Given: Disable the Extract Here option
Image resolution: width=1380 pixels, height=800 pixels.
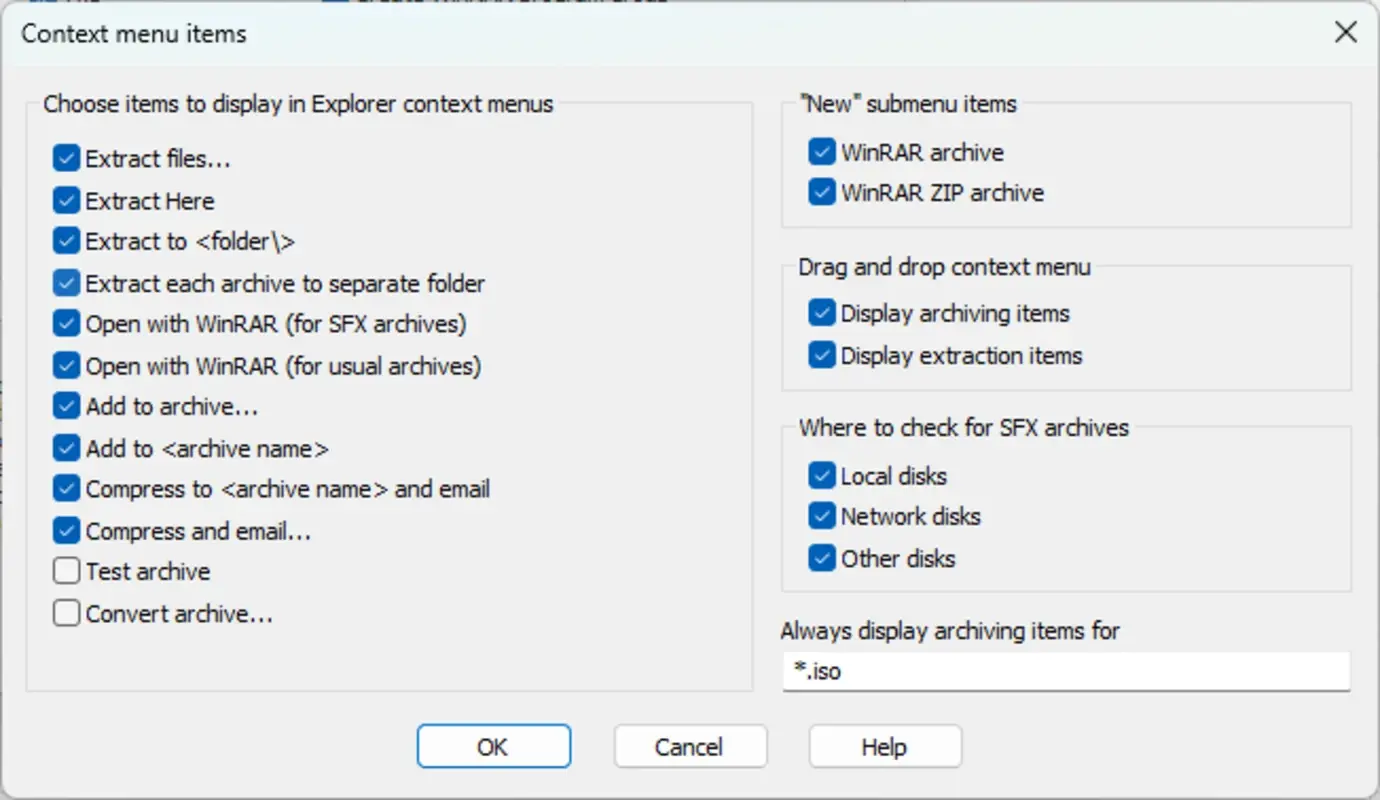Looking at the screenshot, I should click(x=65, y=200).
